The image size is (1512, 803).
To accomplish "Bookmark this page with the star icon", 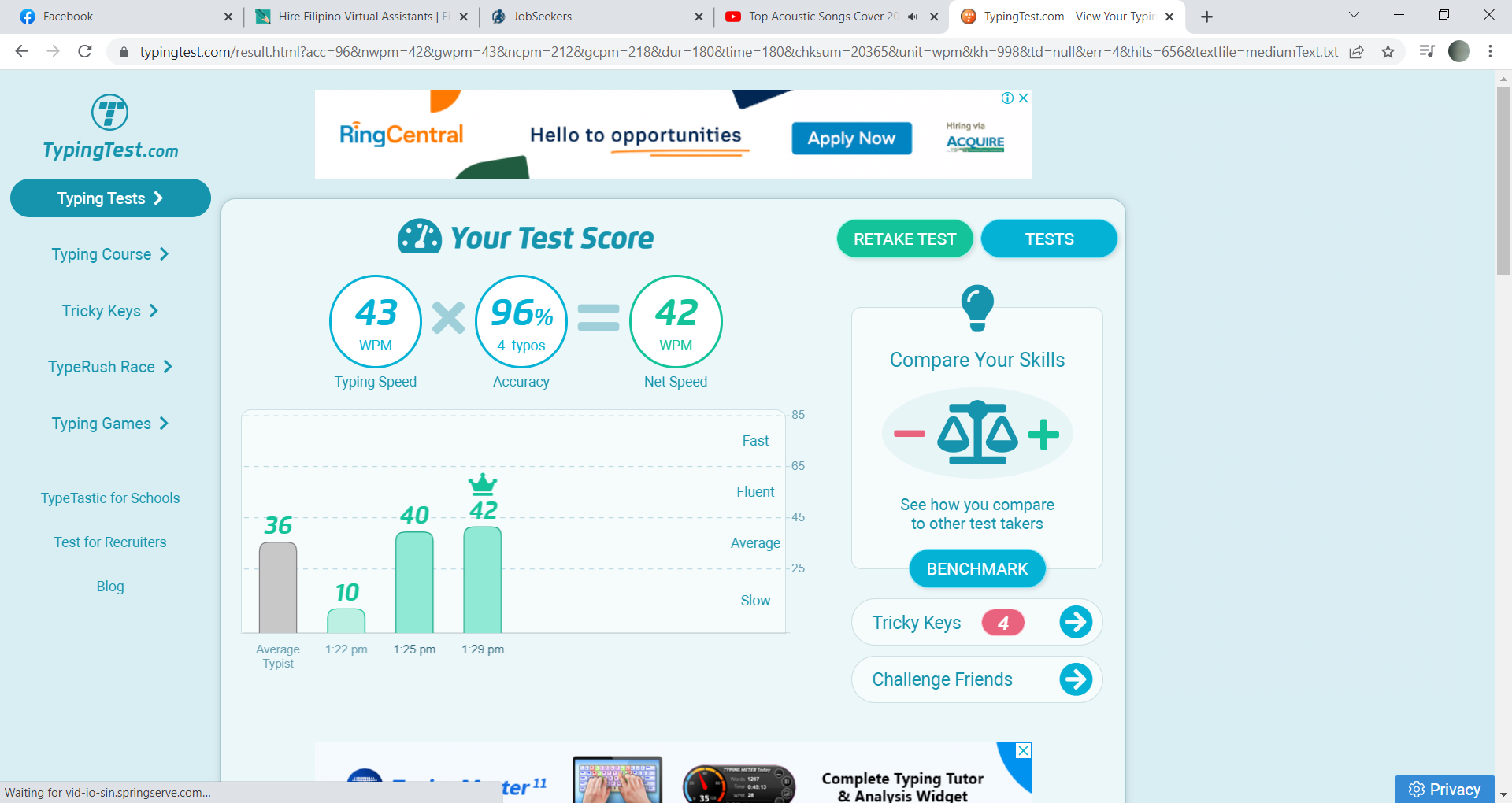I will point(1388,52).
